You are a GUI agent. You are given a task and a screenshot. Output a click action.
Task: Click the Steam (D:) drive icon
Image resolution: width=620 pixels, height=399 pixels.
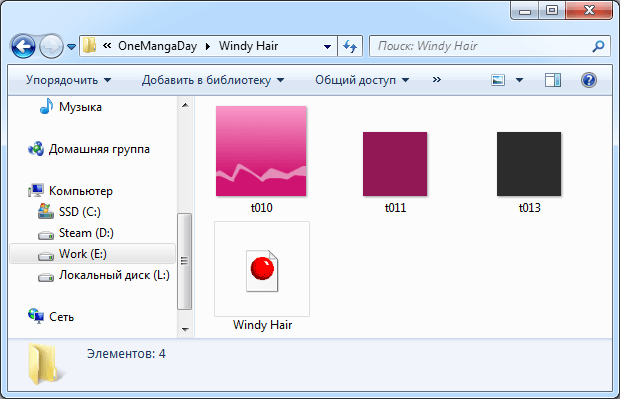(46, 235)
